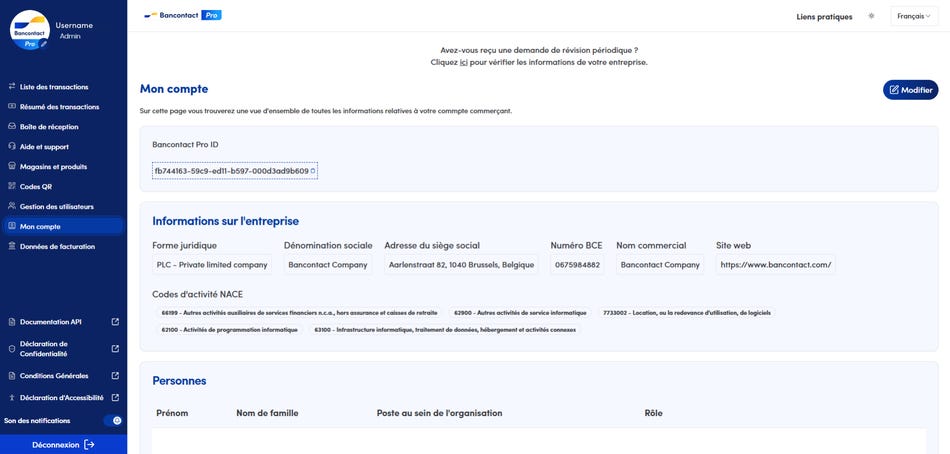Open Déclaration d'Accessibilité link

64,398
